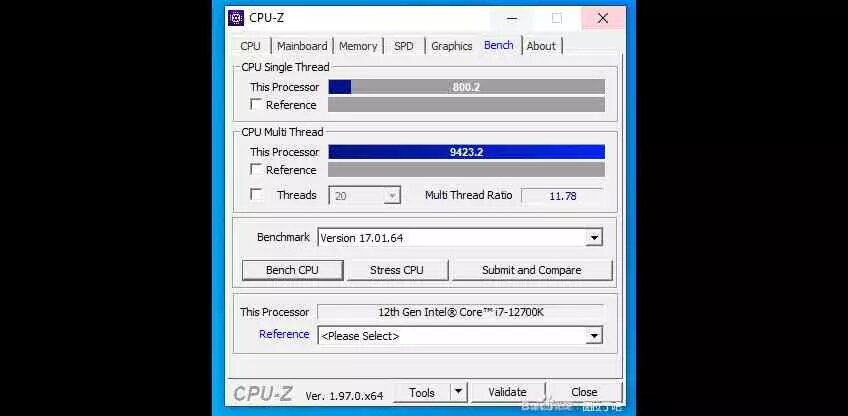Switch to the CPU tab
848x416 pixels.
click(250, 46)
